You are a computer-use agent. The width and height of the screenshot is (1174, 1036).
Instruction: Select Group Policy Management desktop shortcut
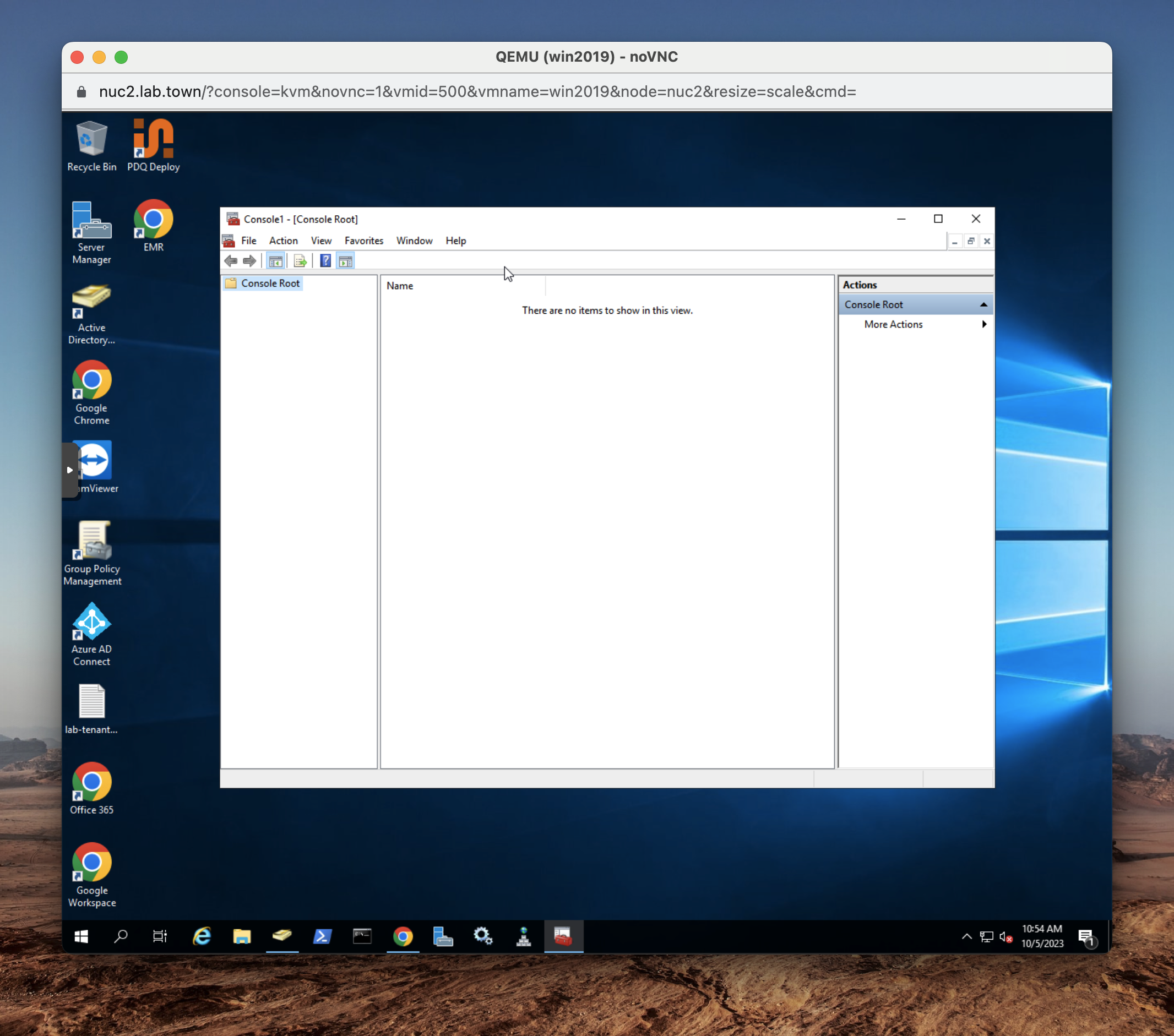pyautogui.click(x=92, y=554)
